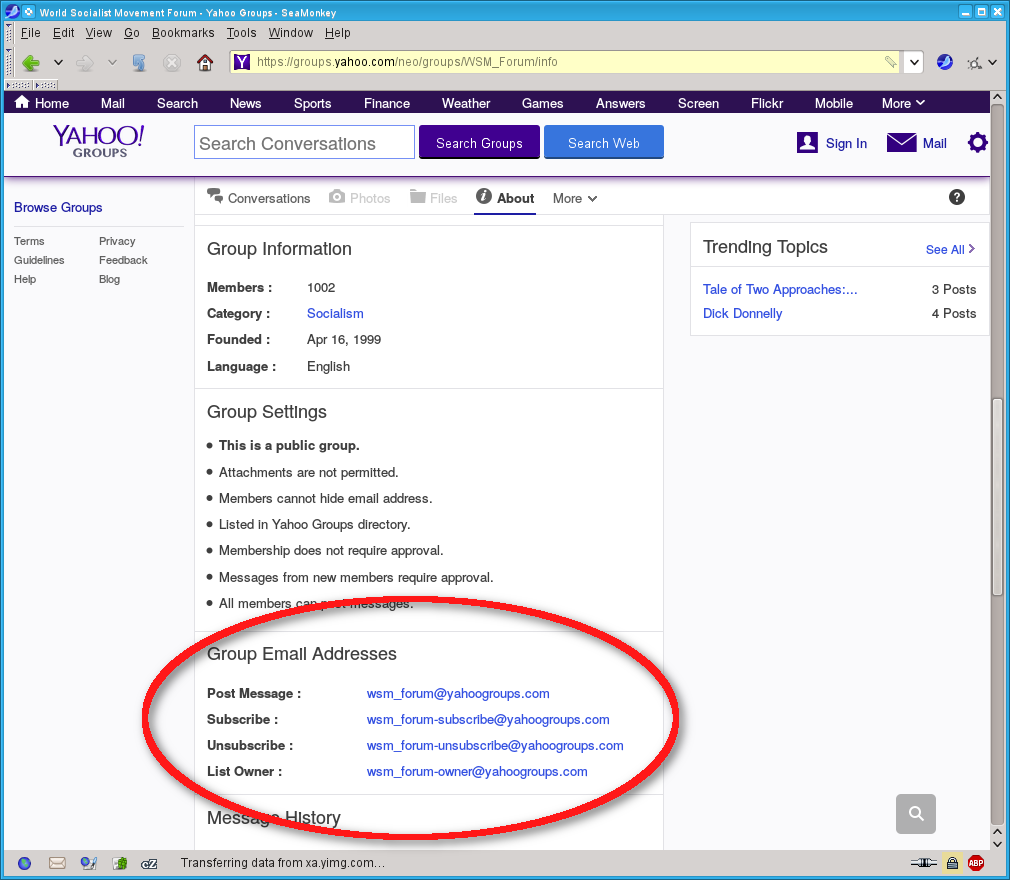Open Yahoo Groups settings gear icon
The width and height of the screenshot is (1010, 880).
pyautogui.click(x=977, y=142)
